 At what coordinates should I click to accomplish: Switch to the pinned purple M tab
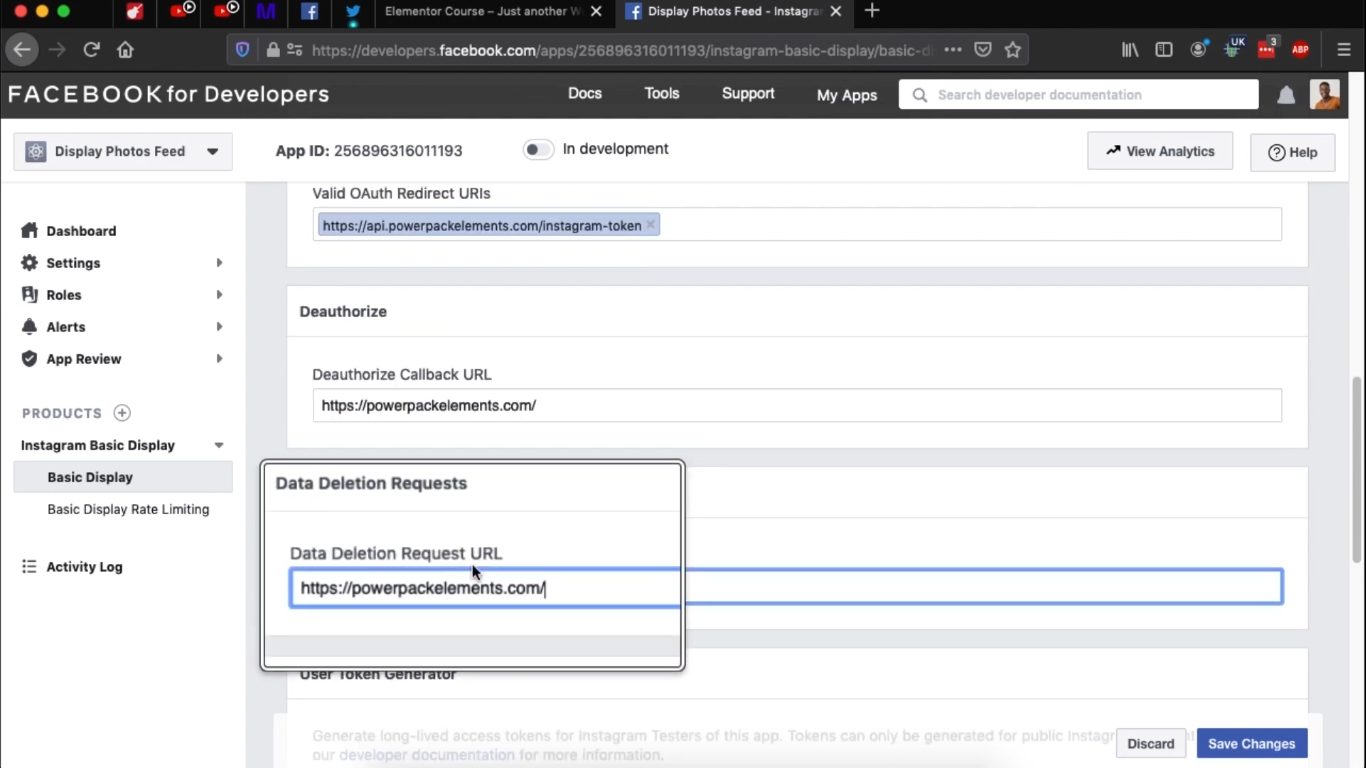pos(265,11)
